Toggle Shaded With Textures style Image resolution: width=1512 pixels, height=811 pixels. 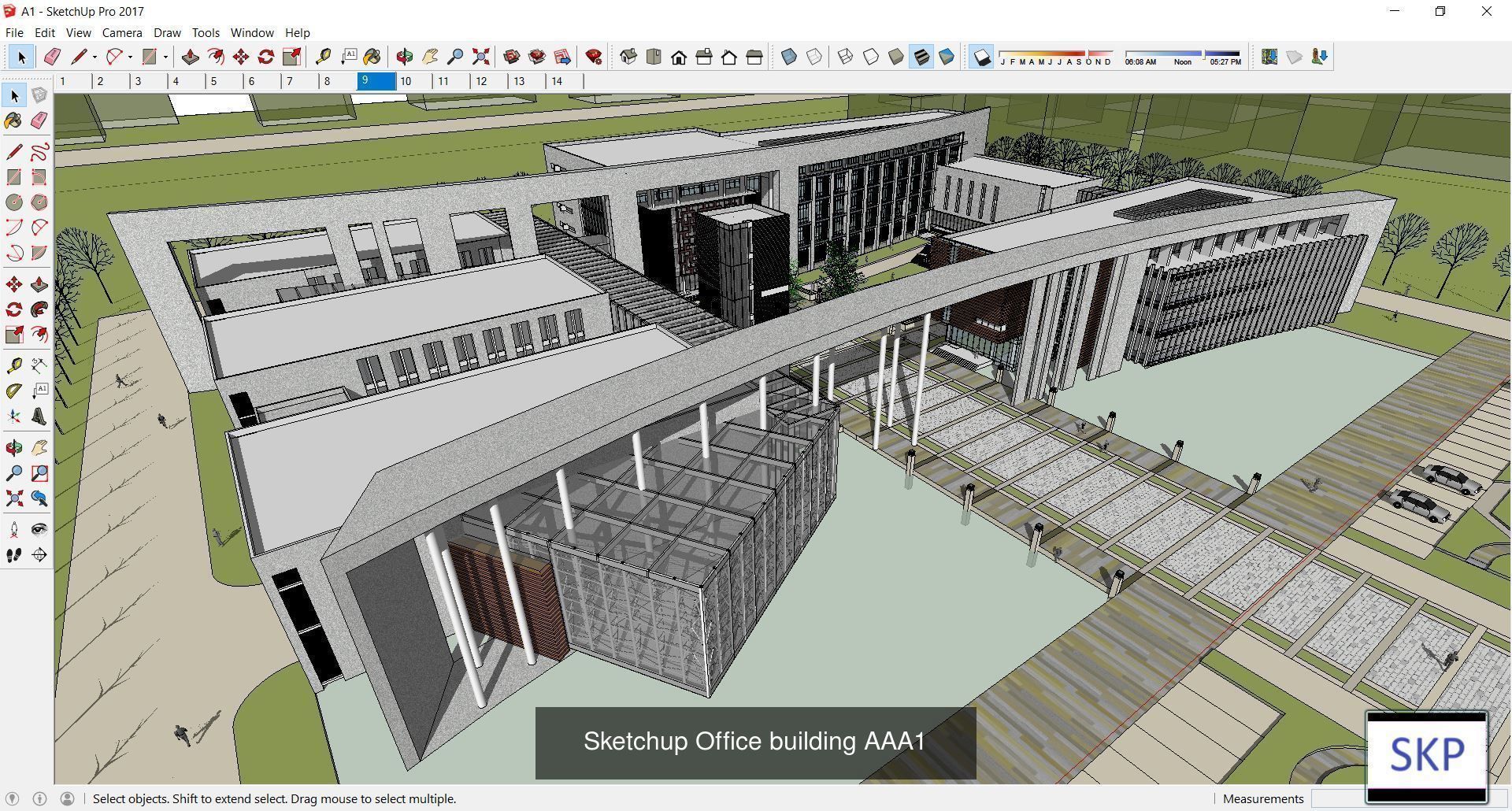click(921, 57)
